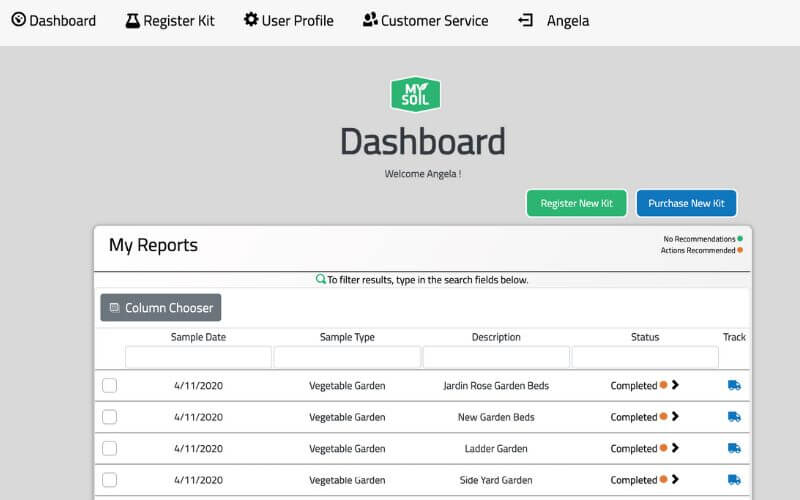Expand the Jardin Rose Garden Beds report chevron
Viewport: 800px width, 500px height.
click(675, 385)
